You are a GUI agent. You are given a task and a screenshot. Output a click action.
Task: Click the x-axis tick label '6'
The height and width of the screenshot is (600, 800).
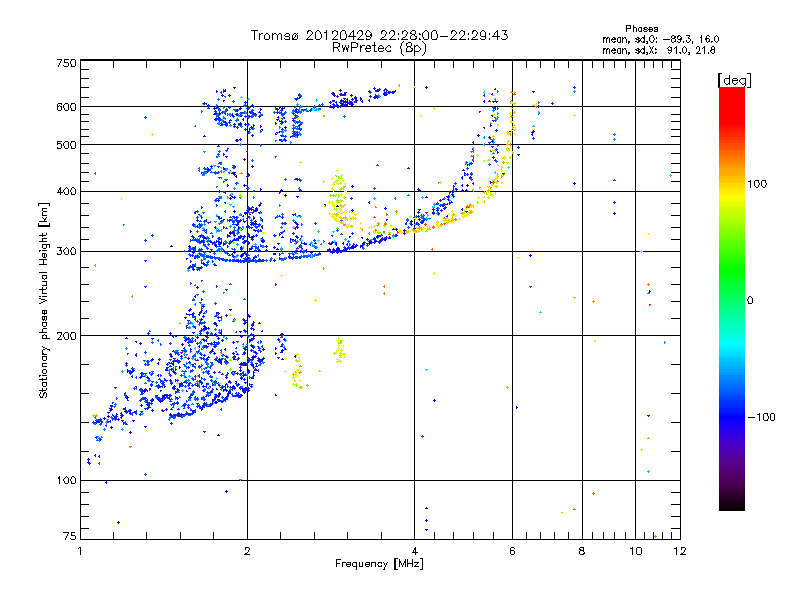[512, 551]
